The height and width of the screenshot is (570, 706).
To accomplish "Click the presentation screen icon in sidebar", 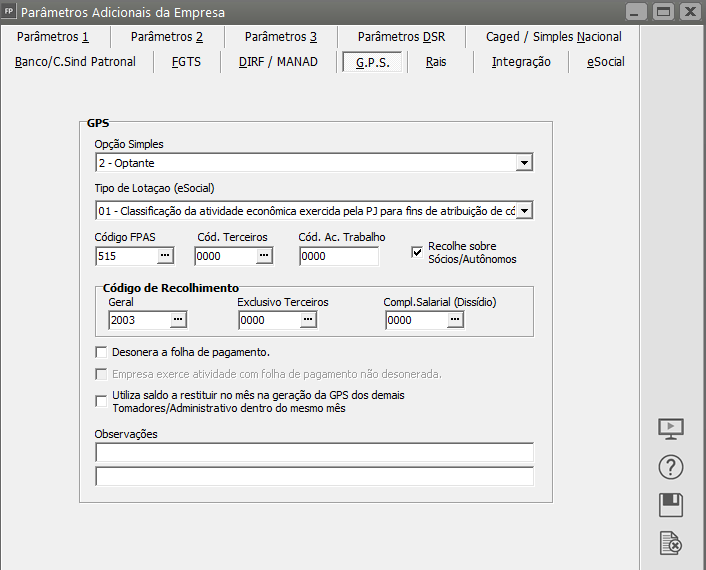I will click(x=671, y=429).
